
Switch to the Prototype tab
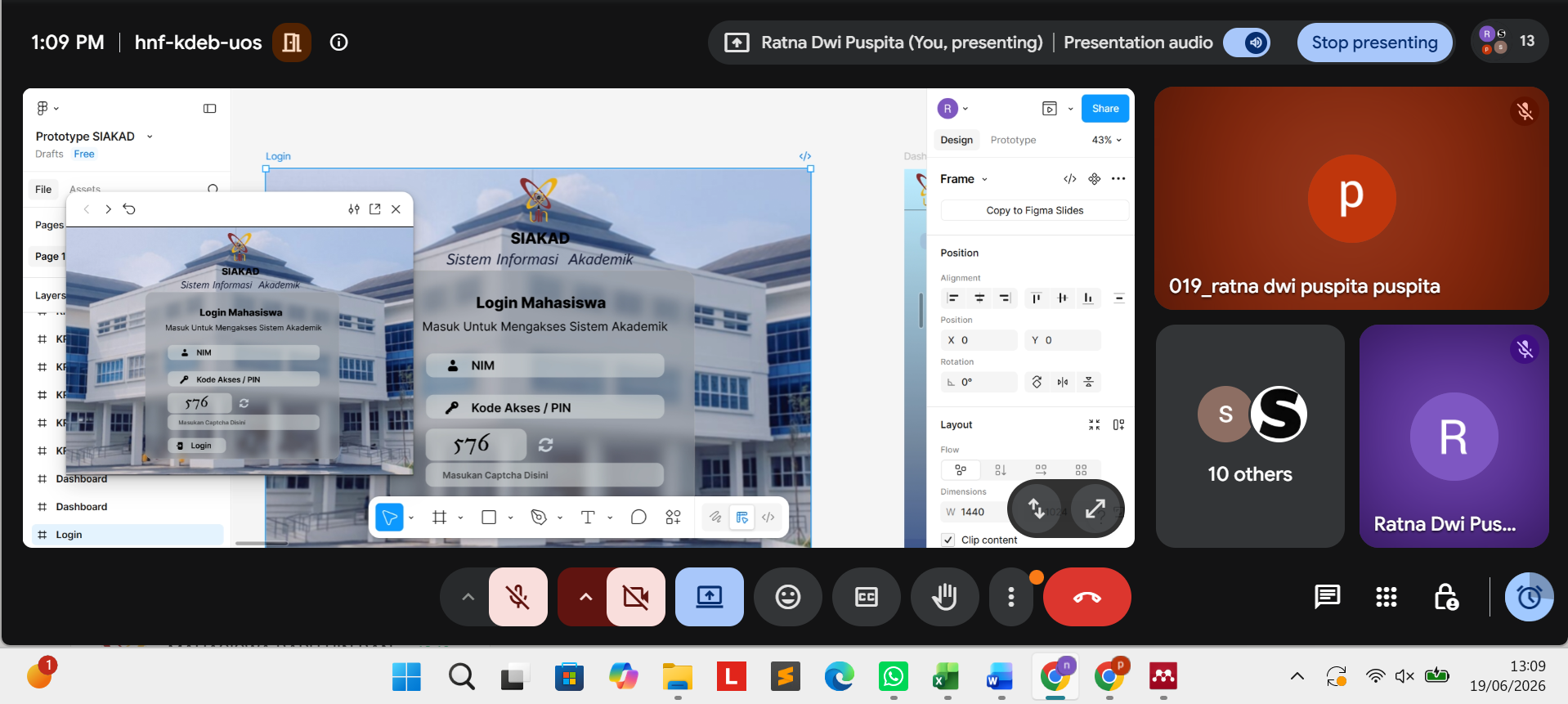1013,140
